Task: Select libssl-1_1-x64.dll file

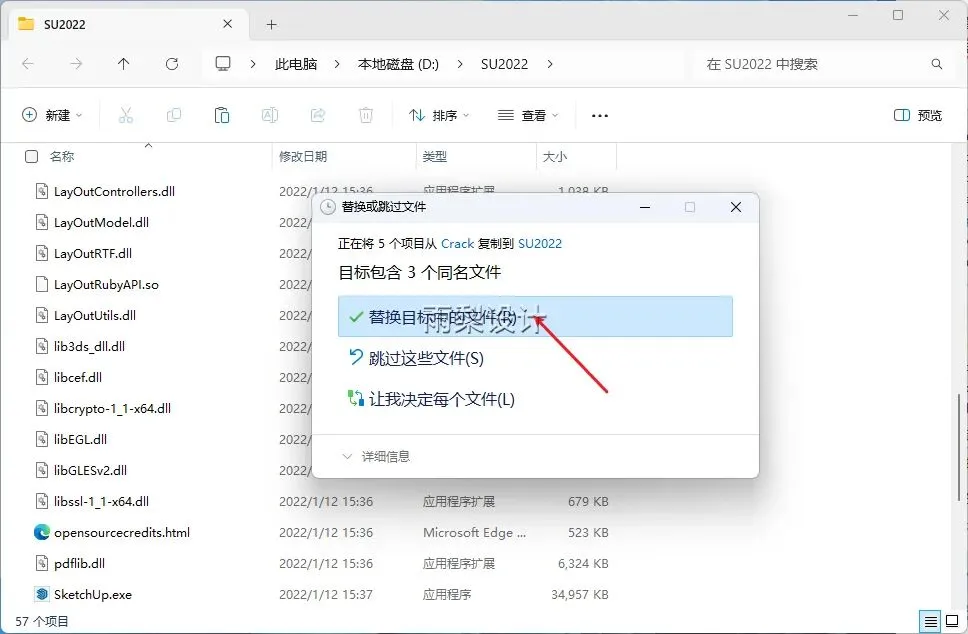Action: (101, 501)
